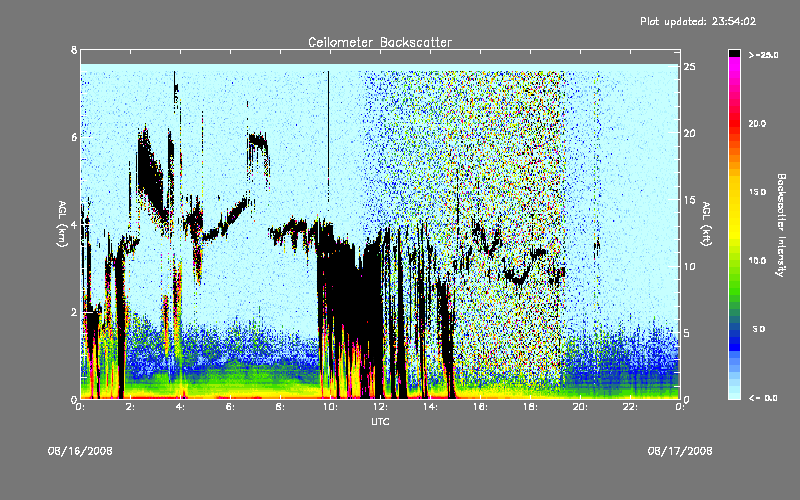This screenshot has width=800, height=500.
Task: Click the "2:" UTC hour tick
Action: [131, 407]
